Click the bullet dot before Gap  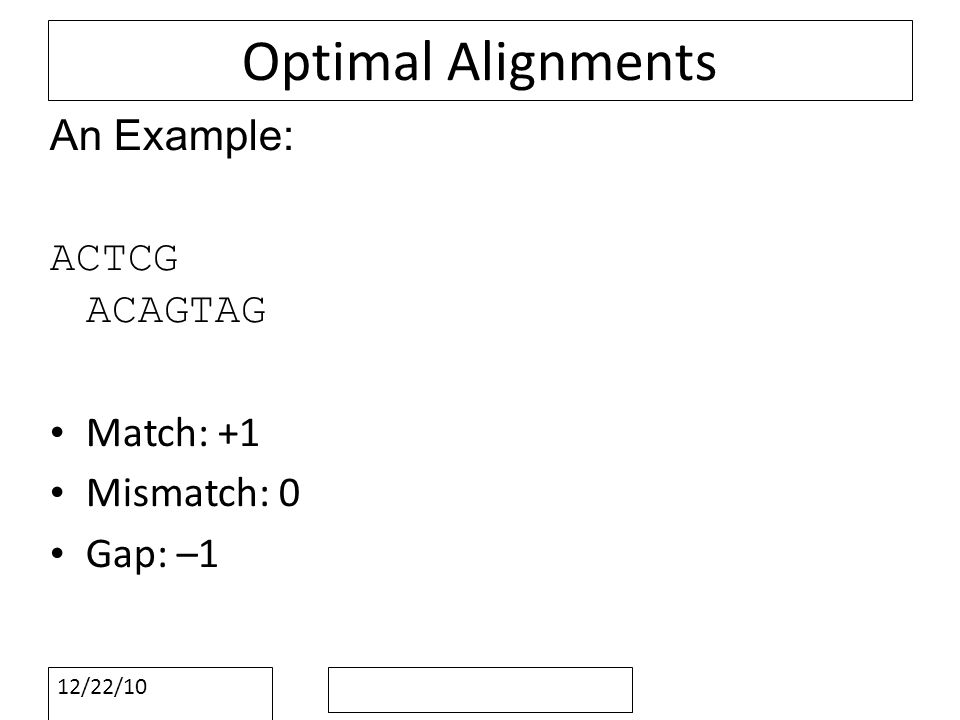[58, 553]
